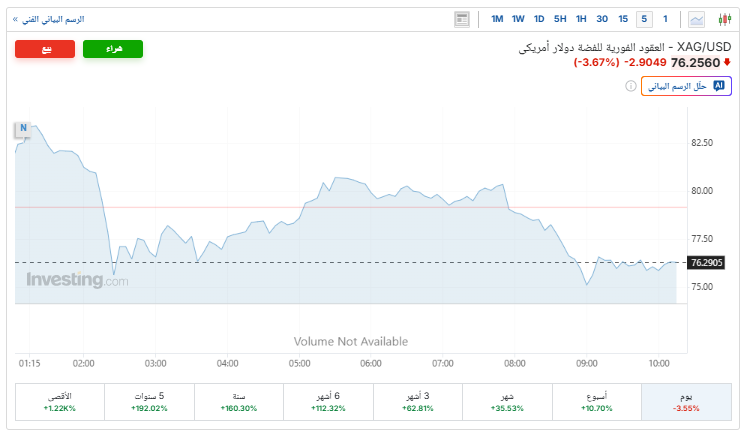The width and height of the screenshot is (746, 433).
Task: Select the 15-minute interval
Action: [x=623, y=19]
